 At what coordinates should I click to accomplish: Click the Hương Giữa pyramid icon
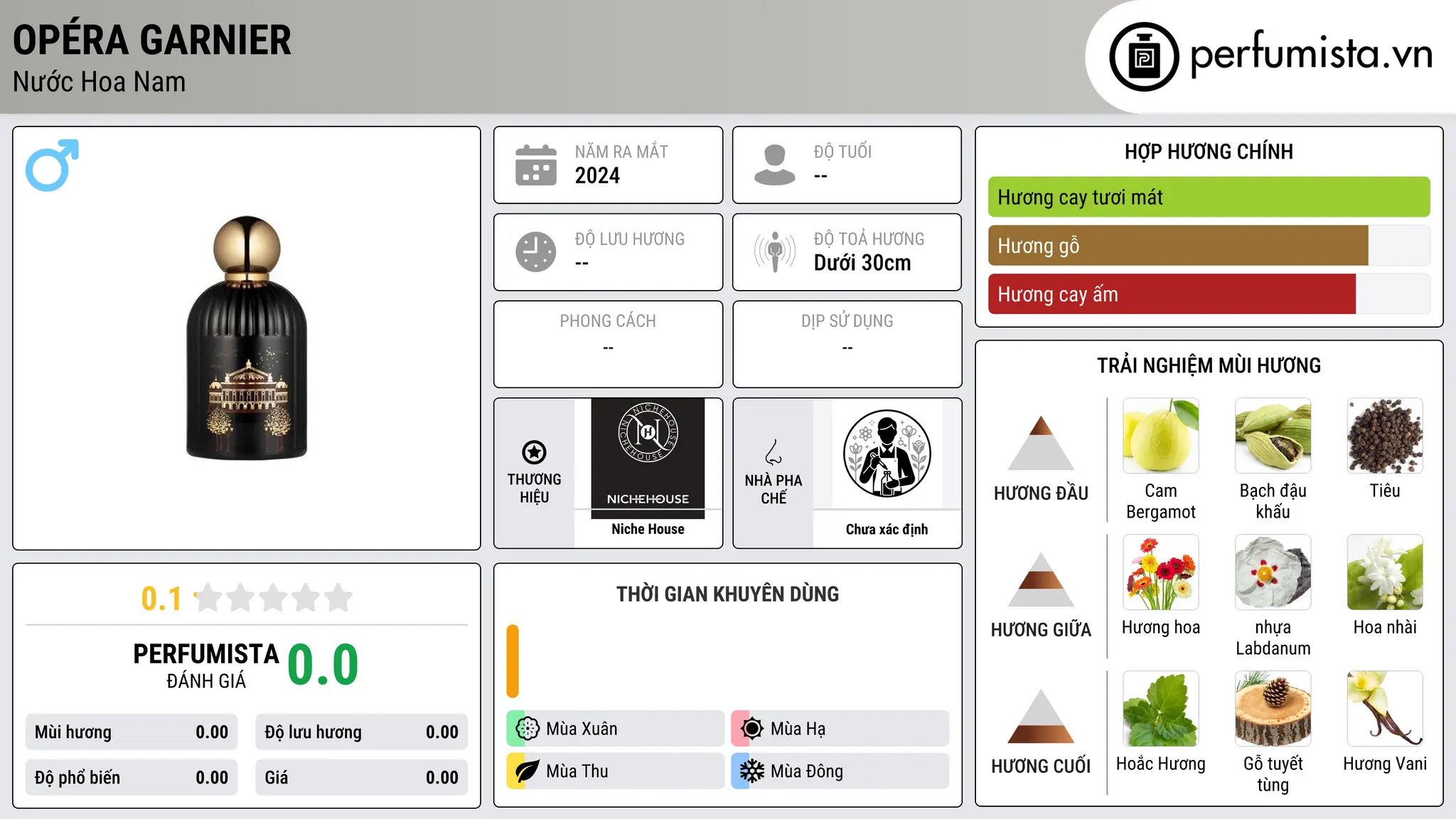pos(1041,579)
